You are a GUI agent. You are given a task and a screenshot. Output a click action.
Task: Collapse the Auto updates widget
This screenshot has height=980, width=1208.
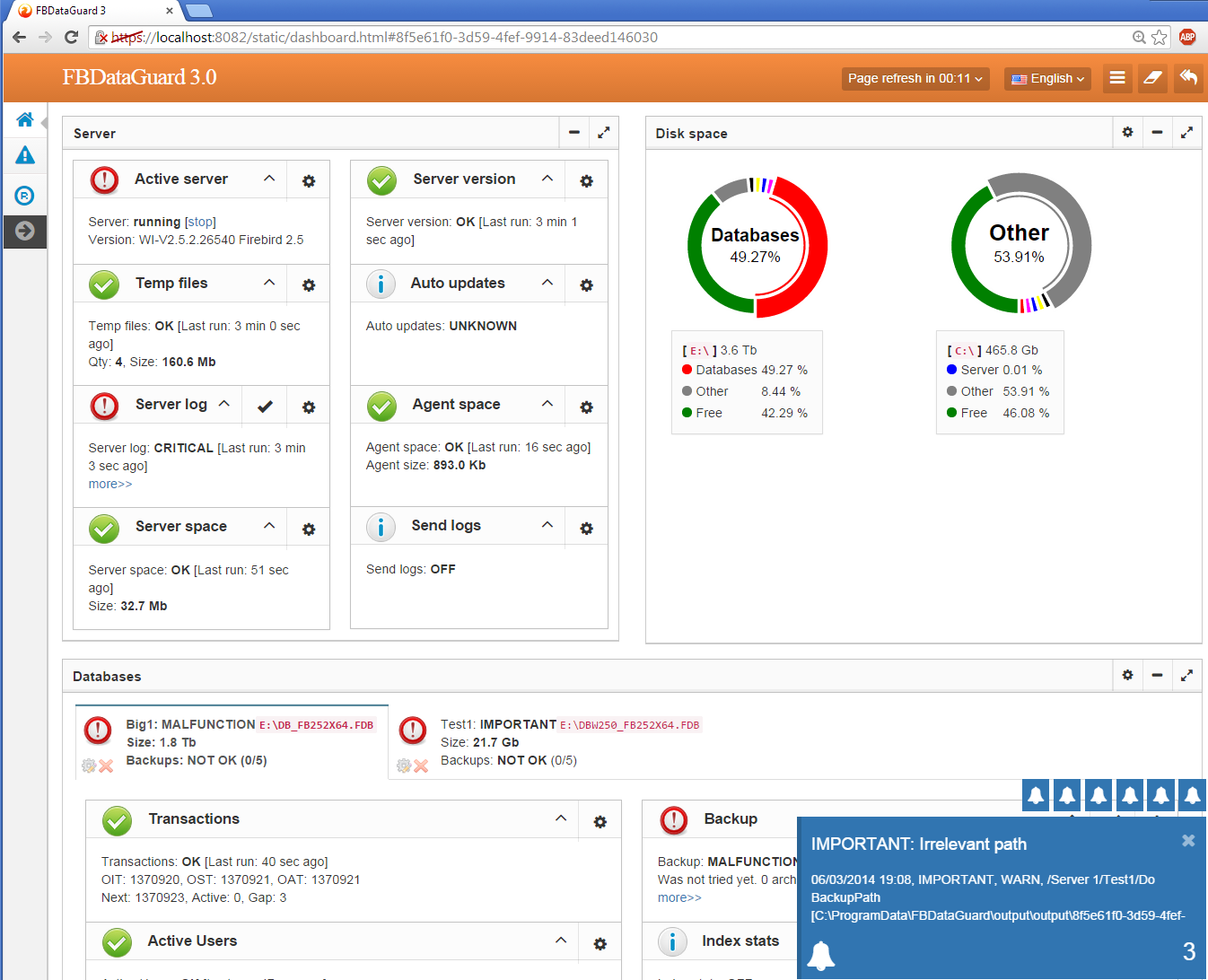[547, 283]
